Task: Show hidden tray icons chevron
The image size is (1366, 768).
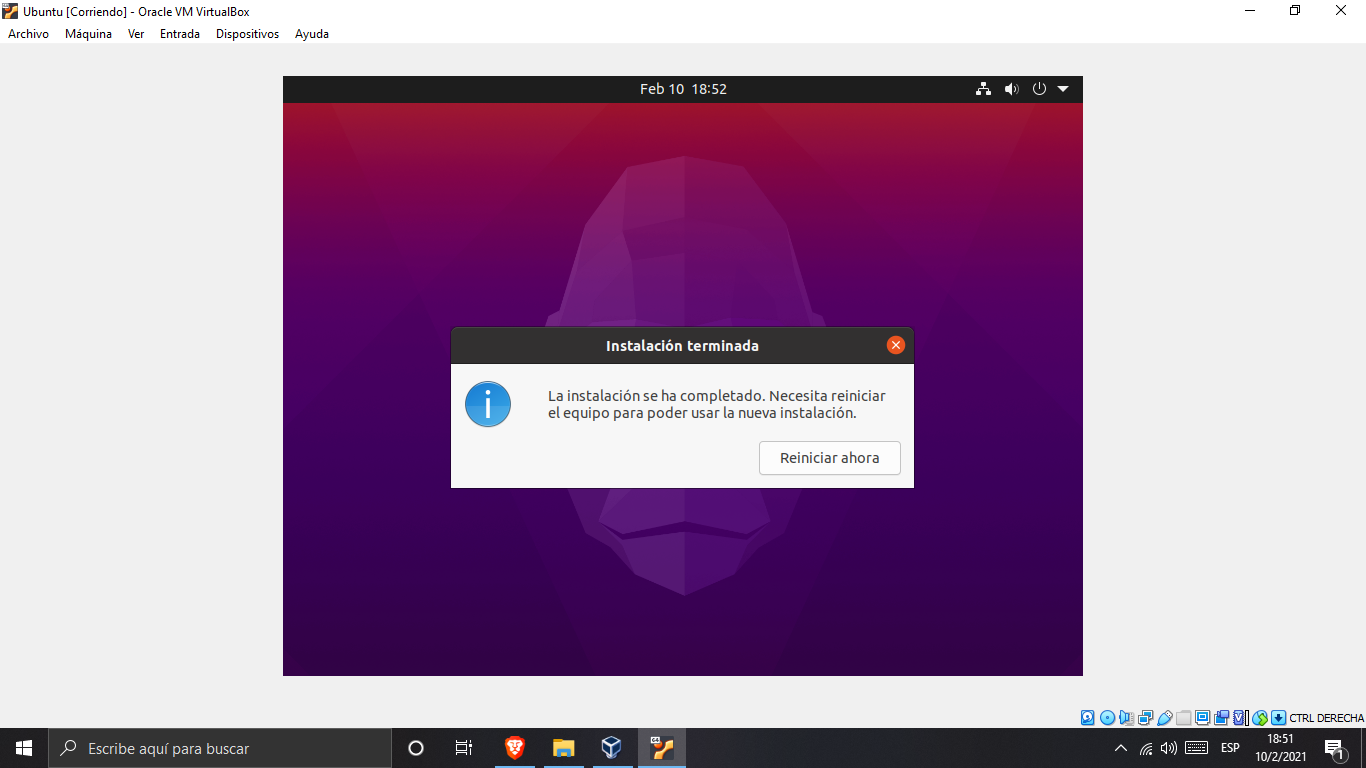Action: pos(1120,748)
